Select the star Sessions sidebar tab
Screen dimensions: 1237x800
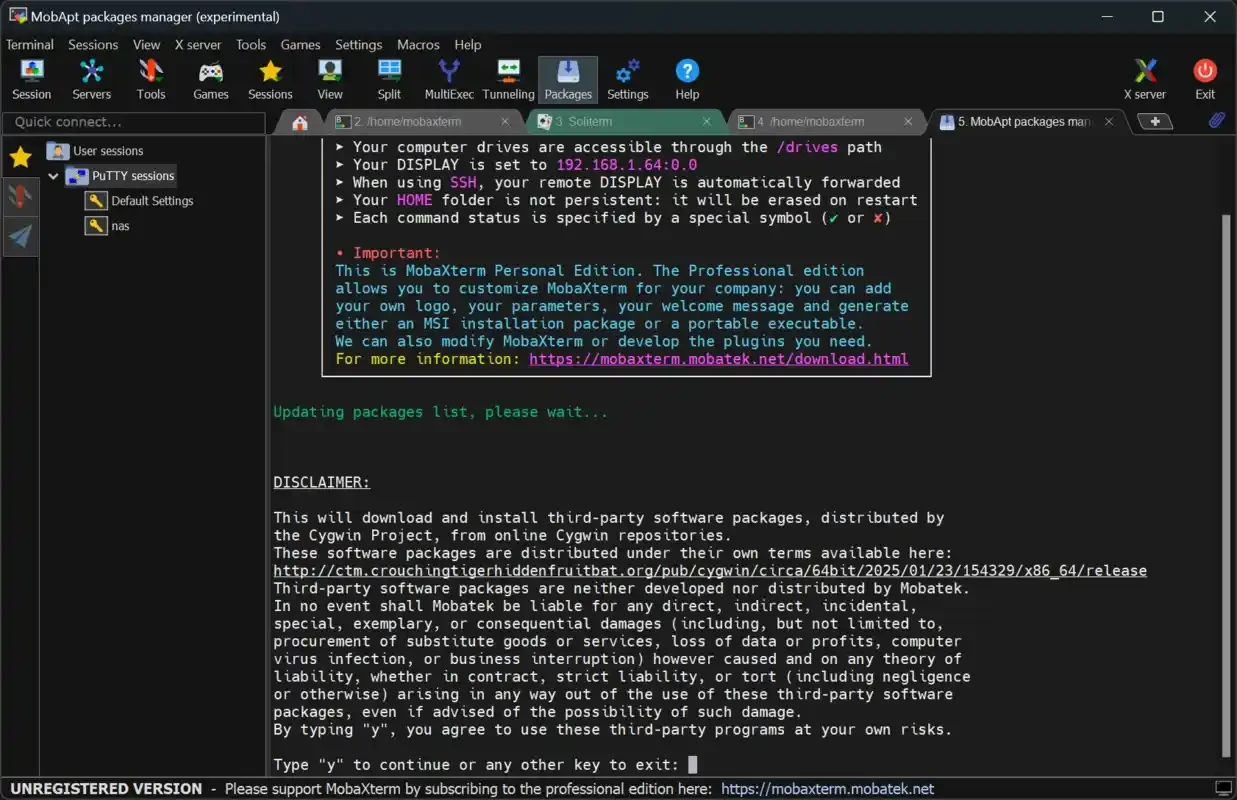coord(21,158)
